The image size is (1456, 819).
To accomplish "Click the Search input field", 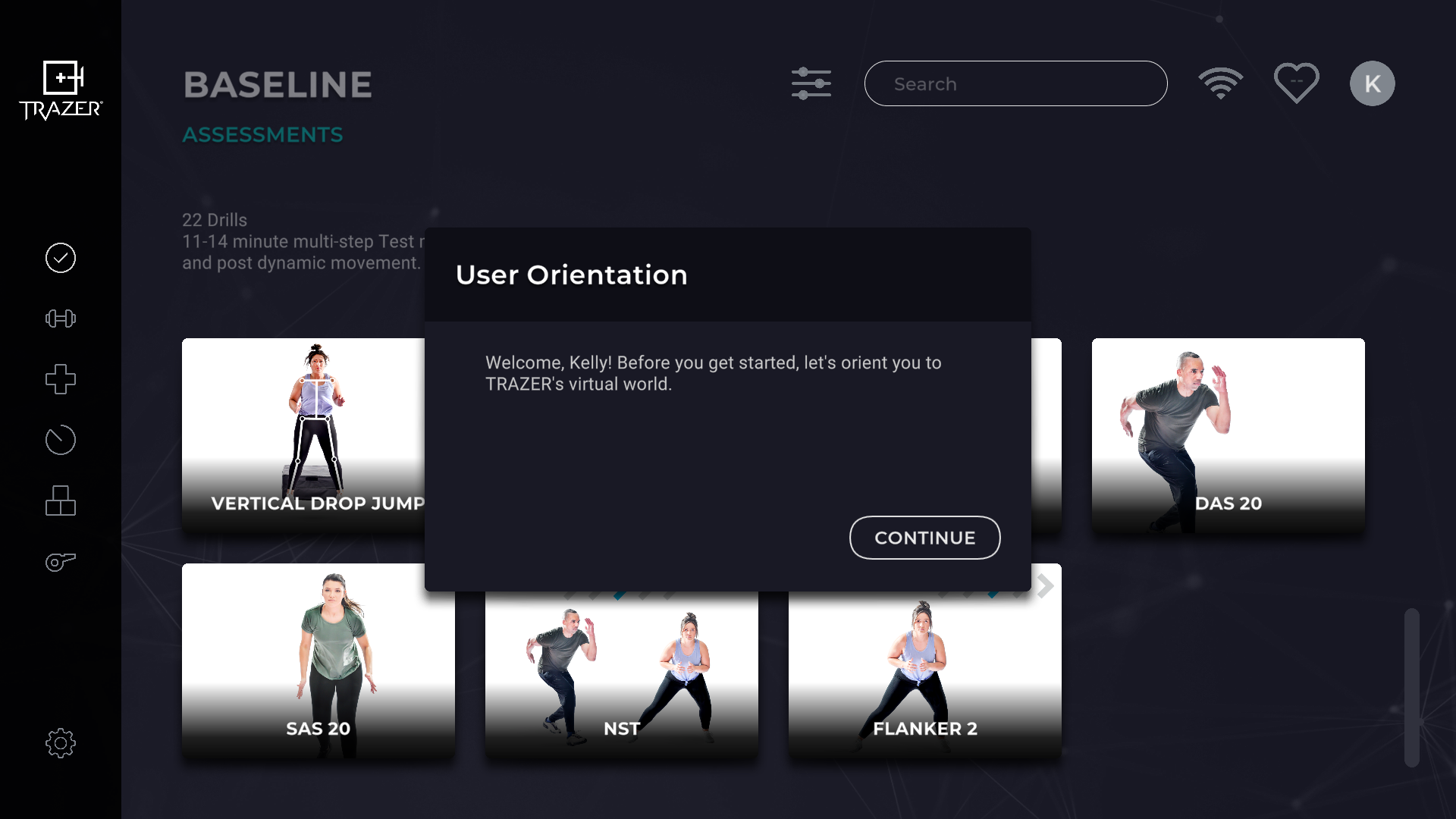I will (x=1016, y=83).
